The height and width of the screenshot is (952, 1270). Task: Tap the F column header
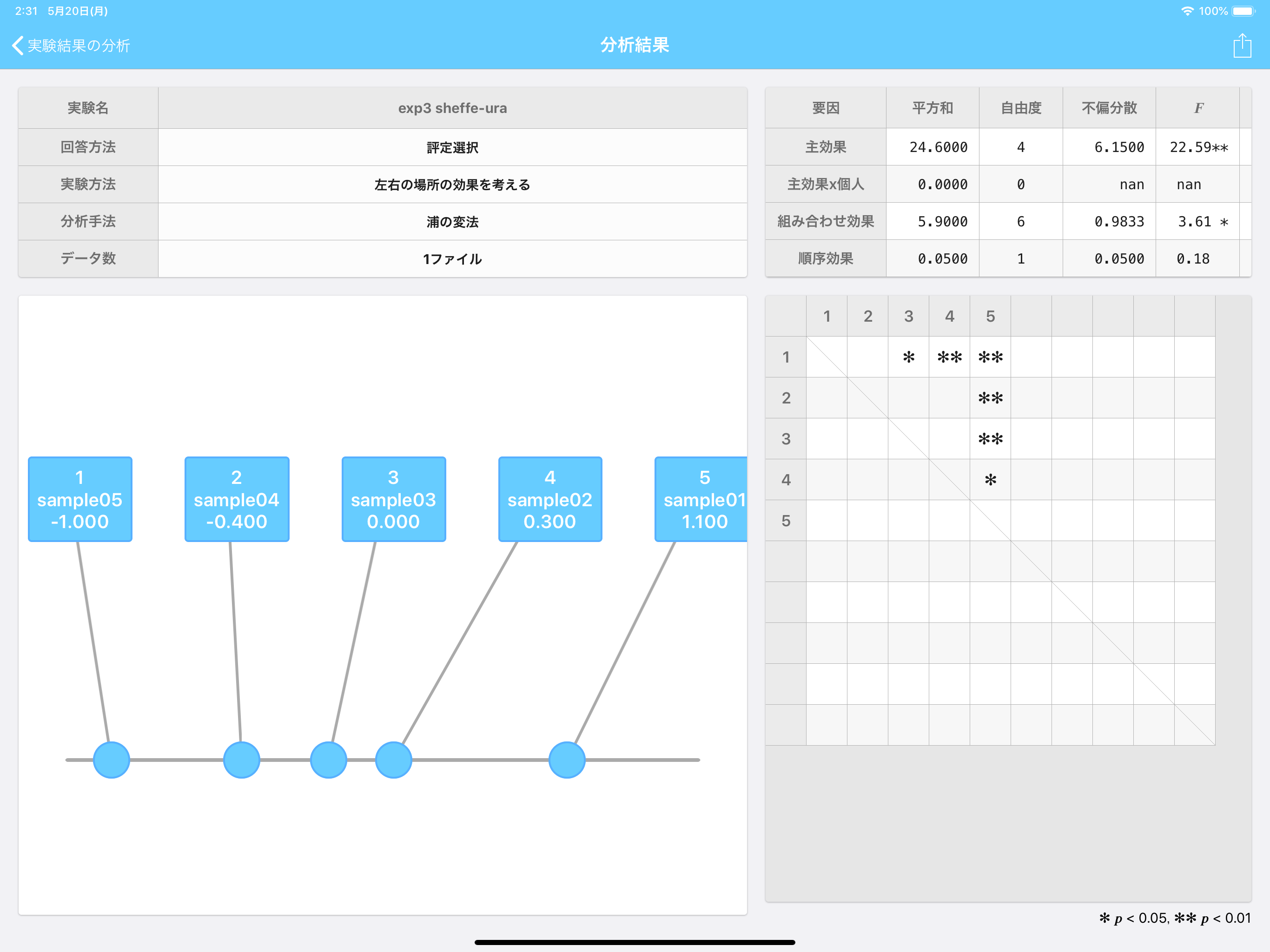click(x=1198, y=108)
